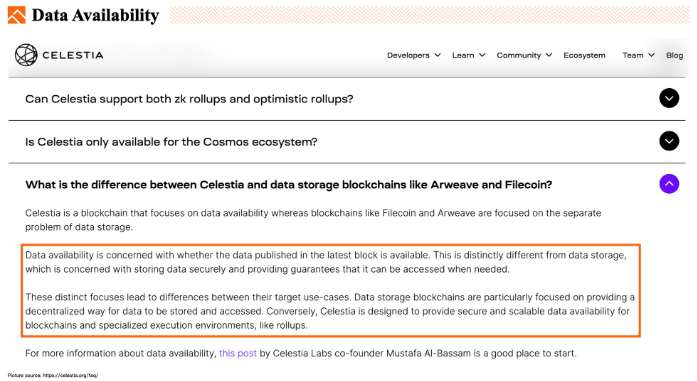Collapse the Arweave and Filecoin question
The height and width of the screenshot is (381, 697).
click(x=669, y=184)
